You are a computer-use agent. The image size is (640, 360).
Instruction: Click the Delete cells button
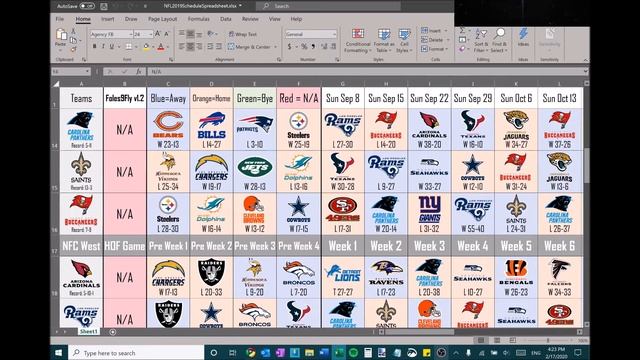pyautogui.click(x=435, y=40)
